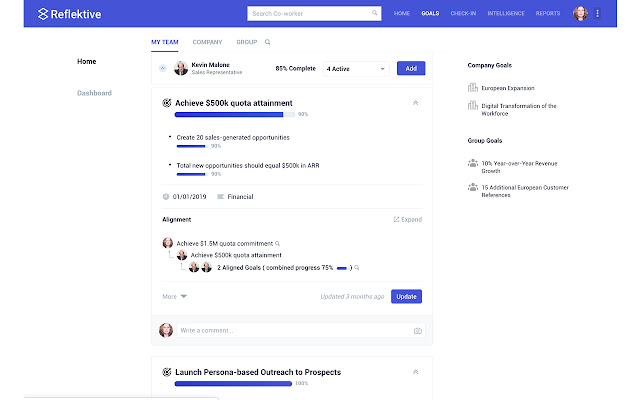
Task: Click the camera icon in comment box
Action: pyautogui.click(x=417, y=331)
